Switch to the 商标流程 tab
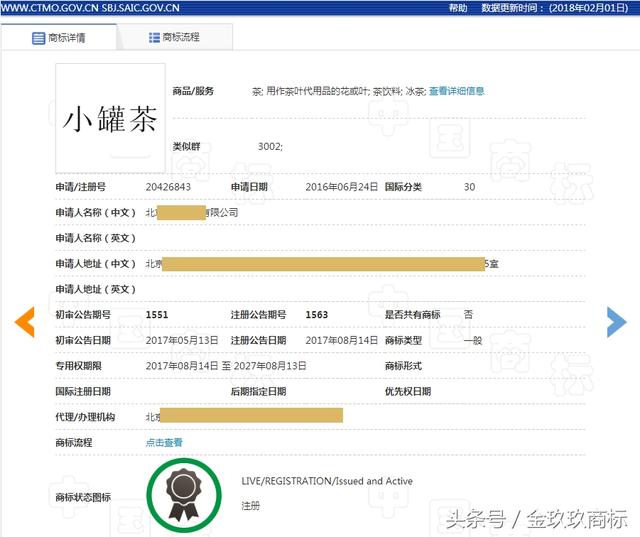 [x=175, y=38]
